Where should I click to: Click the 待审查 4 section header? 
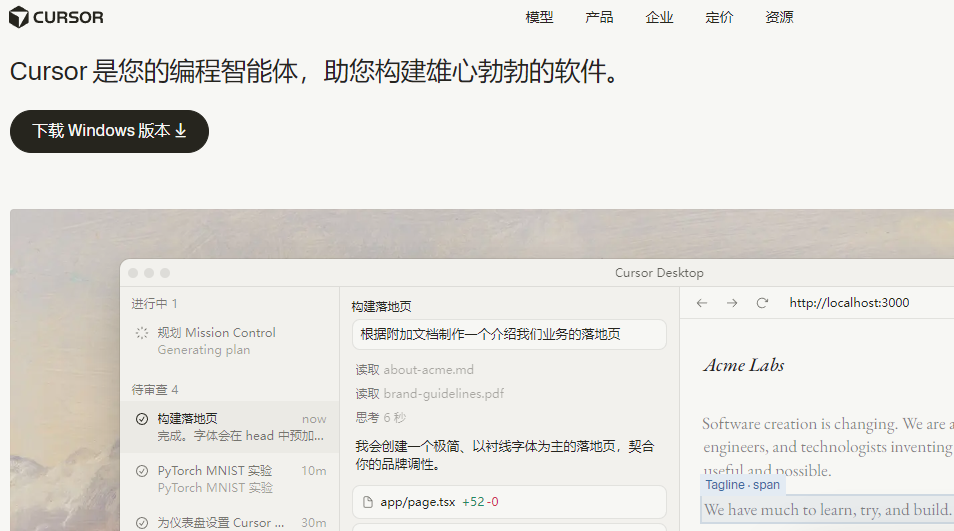tap(155, 390)
